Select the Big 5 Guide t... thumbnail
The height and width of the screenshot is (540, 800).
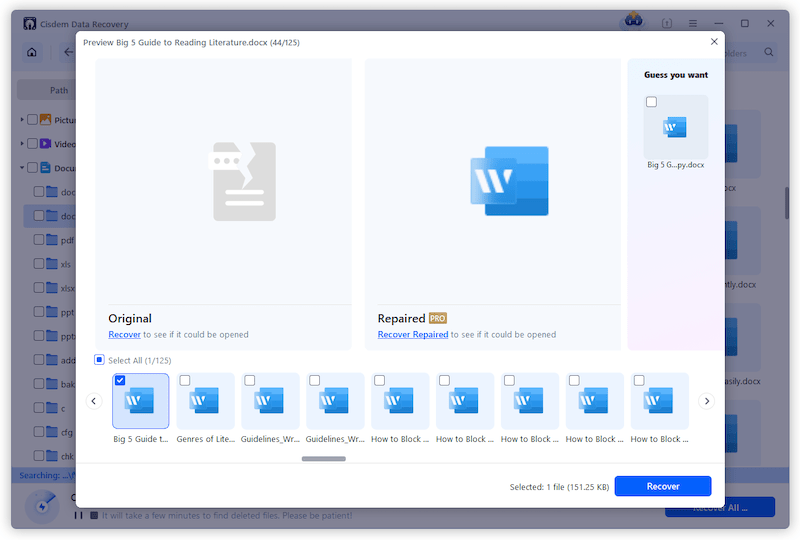(140, 401)
